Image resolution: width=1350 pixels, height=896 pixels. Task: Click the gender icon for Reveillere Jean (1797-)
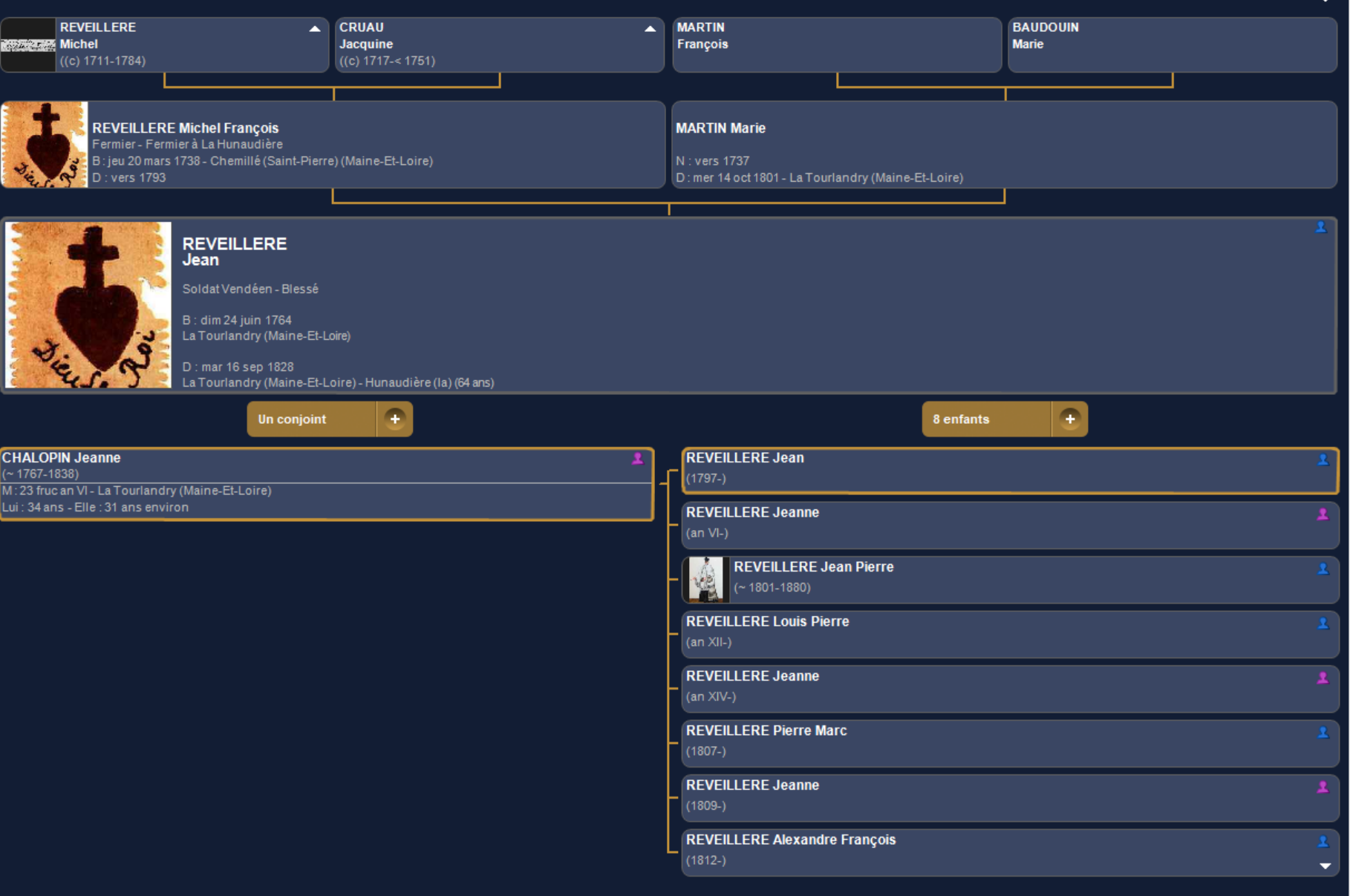(x=1323, y=460)
